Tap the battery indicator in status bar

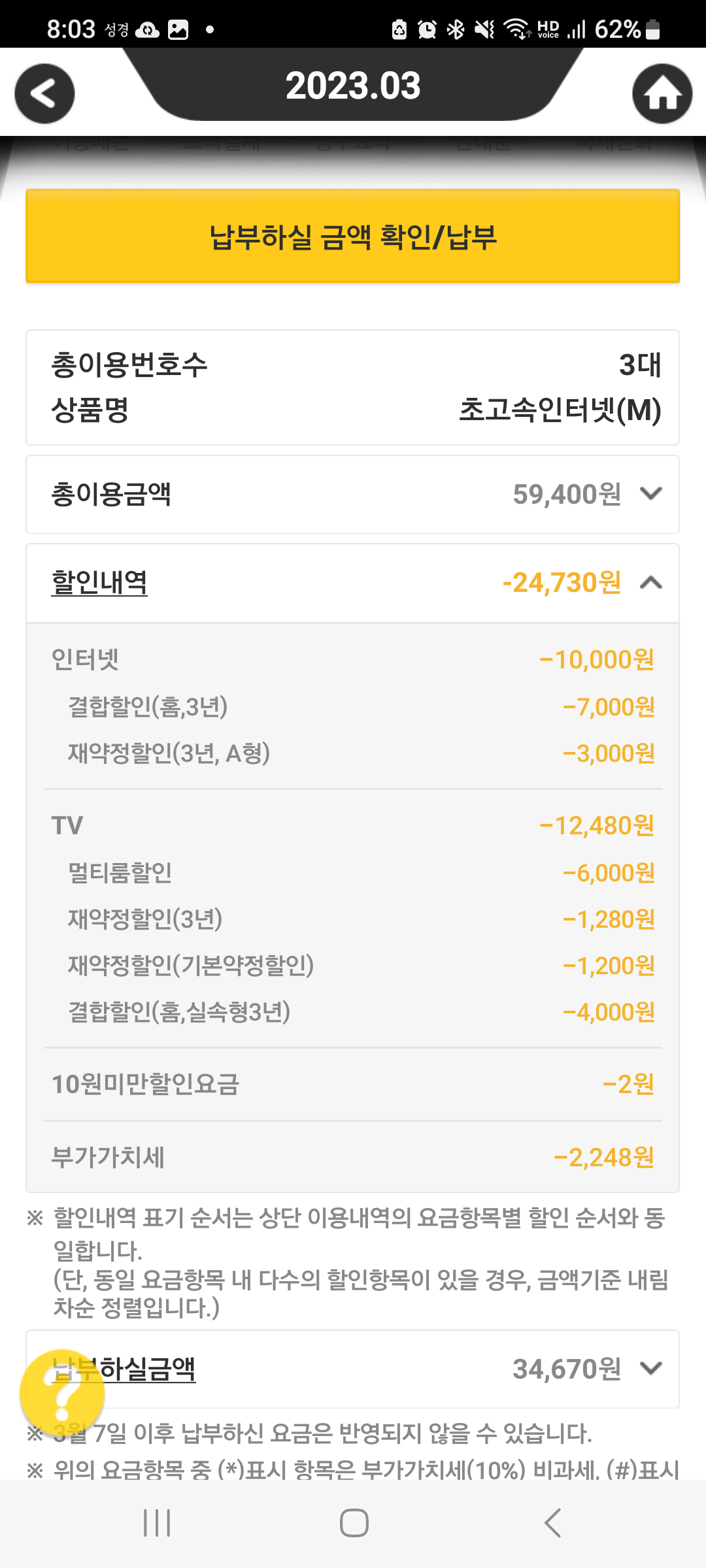pos(652,29)
